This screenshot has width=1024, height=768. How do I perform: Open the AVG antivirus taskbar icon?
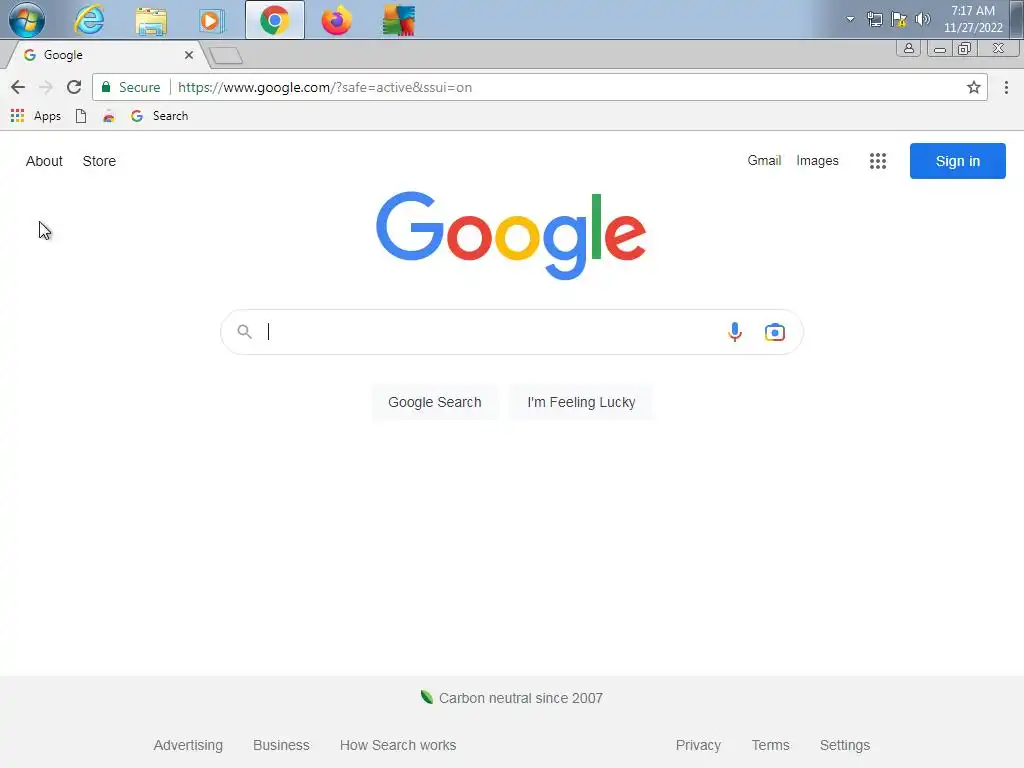[x=398, y=20]
